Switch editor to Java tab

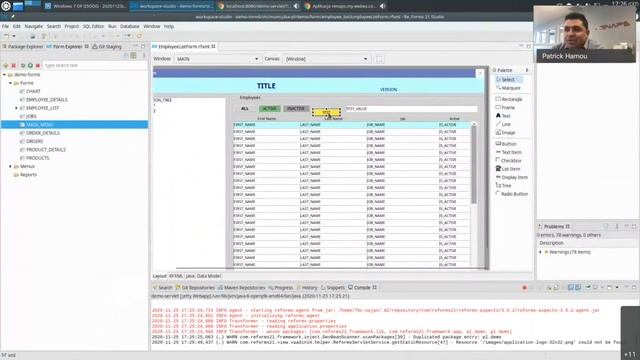point(190,276)
